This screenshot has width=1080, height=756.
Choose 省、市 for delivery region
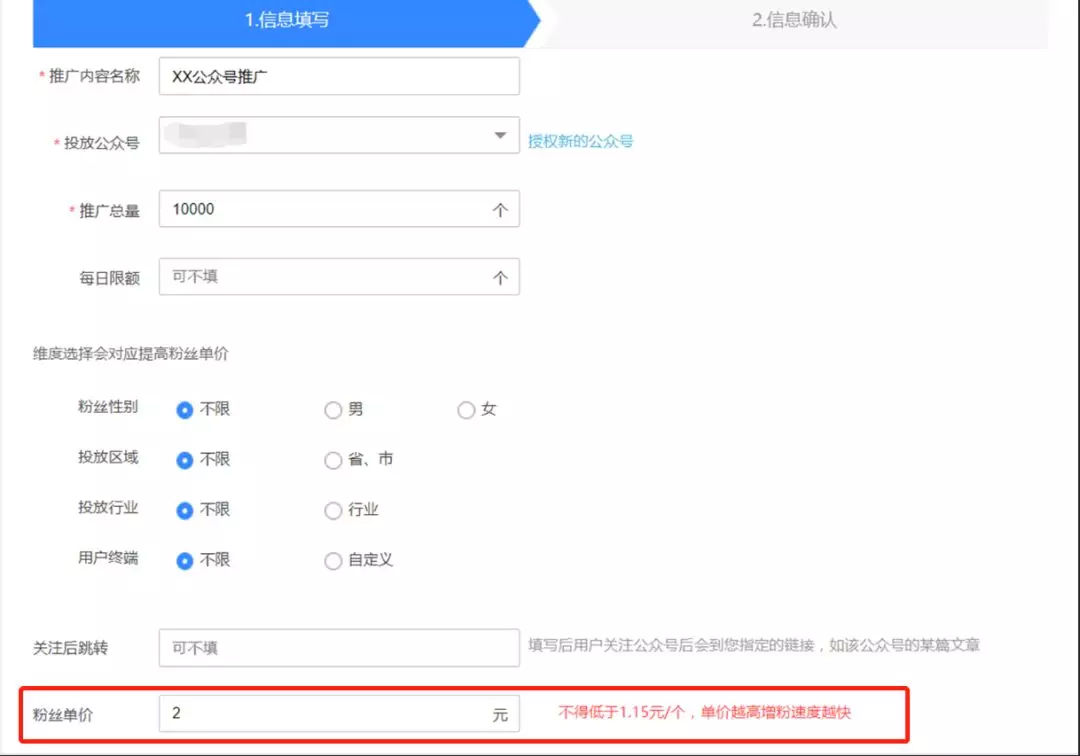coord(333,460)
